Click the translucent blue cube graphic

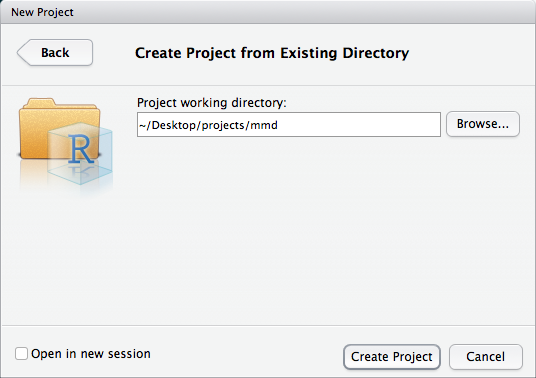tap(80, 153)
